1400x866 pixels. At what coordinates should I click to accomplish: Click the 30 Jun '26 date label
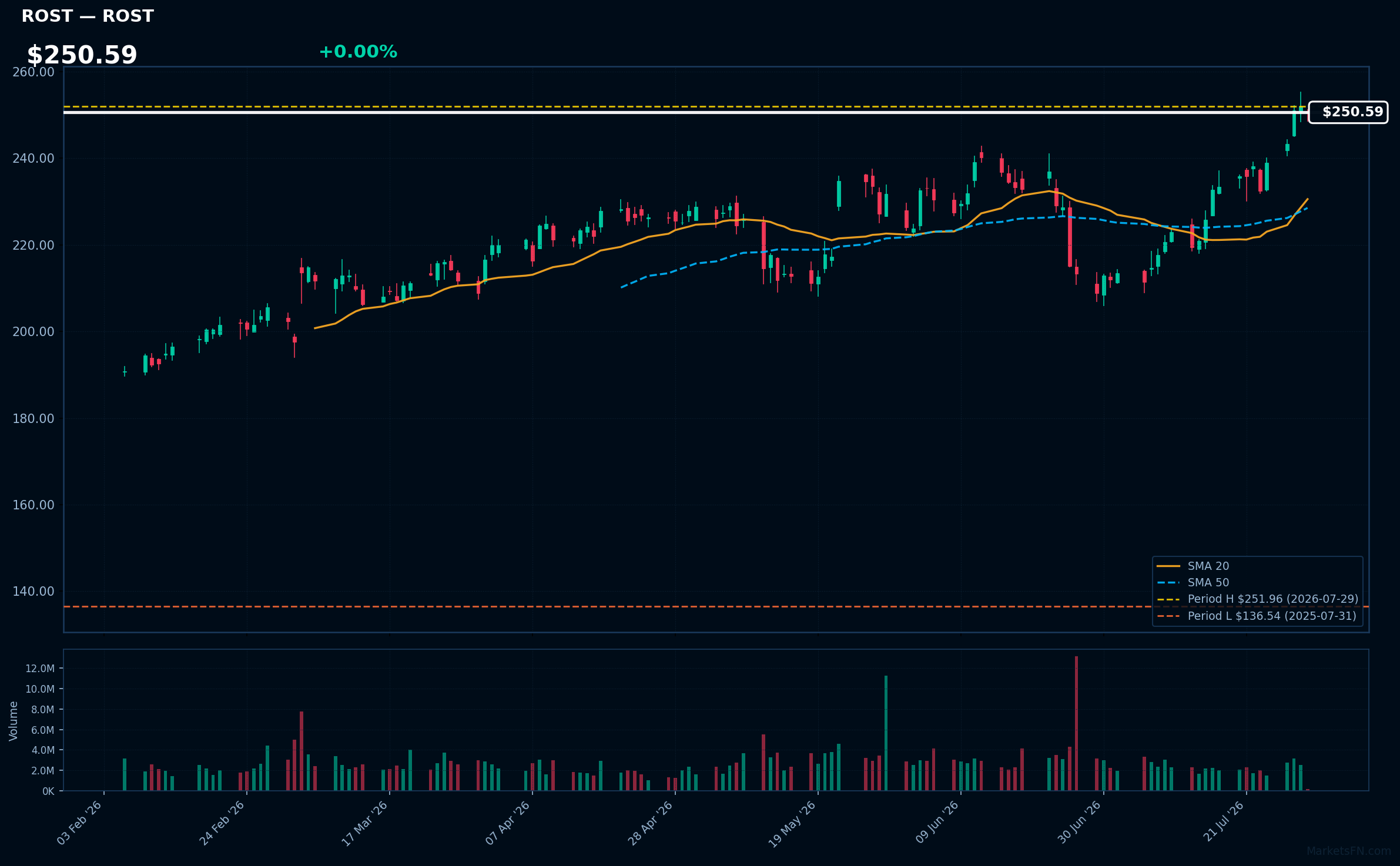(x=1079, y=823)
